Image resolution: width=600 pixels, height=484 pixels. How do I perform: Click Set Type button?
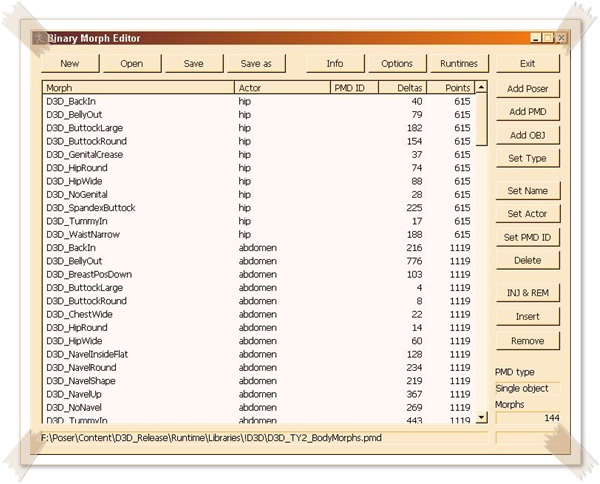[528, 158]
